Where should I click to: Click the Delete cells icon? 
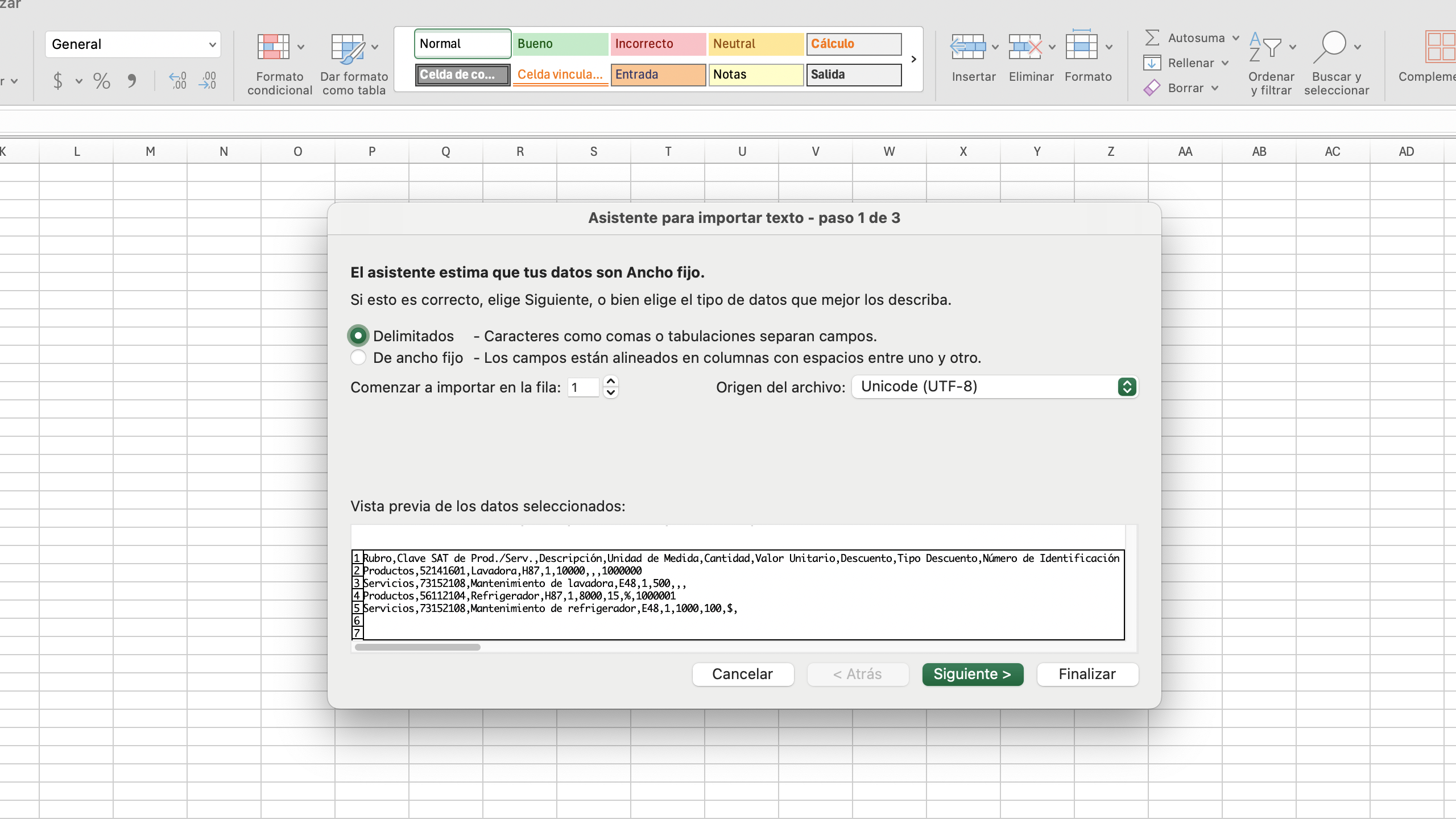click(x=1025, y=47)
